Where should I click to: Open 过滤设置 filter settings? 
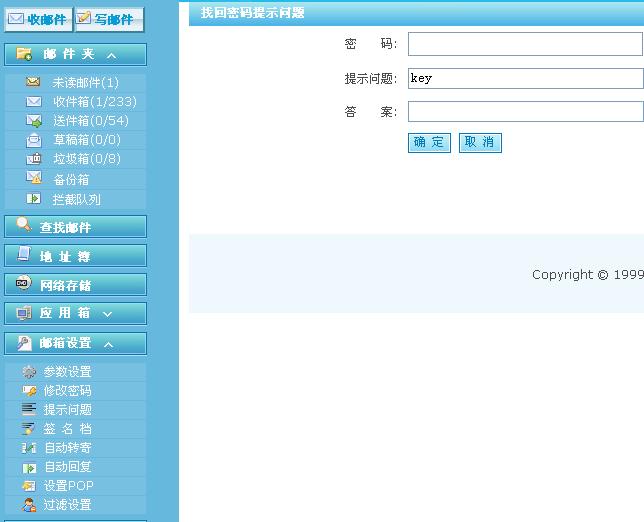click(x=68, y=505)
